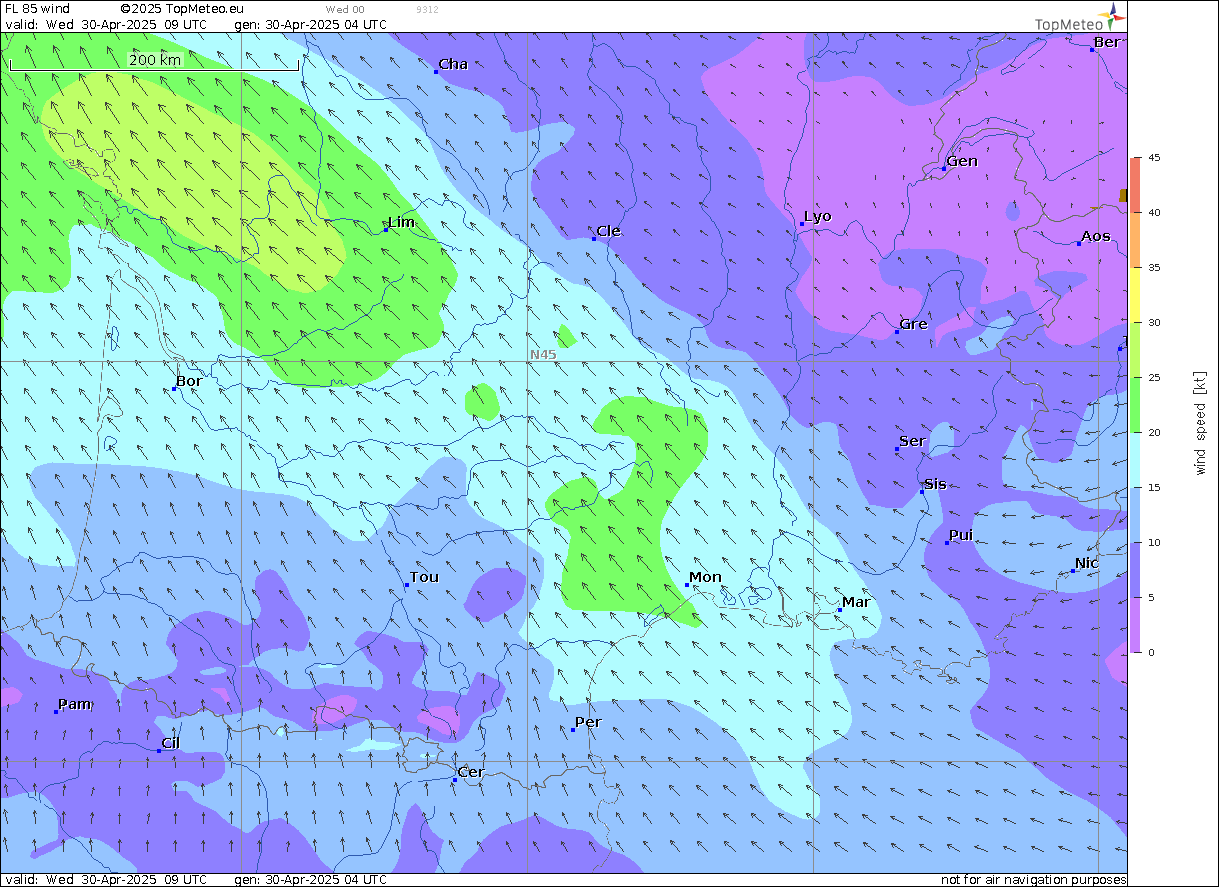Click the 'Cle' city label
This screenshot has height=887, width=1219.
(608, 231)
